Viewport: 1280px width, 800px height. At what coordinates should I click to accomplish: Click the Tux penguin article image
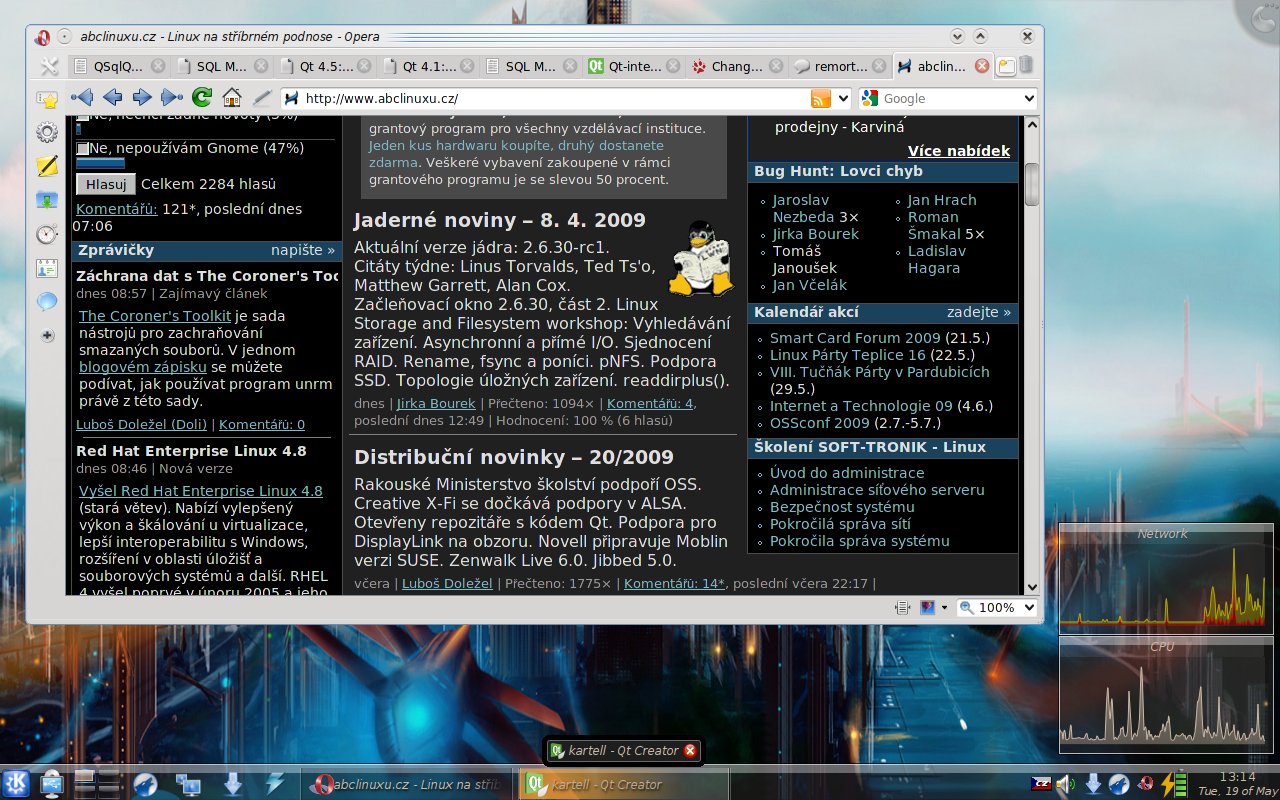[700, 258]
